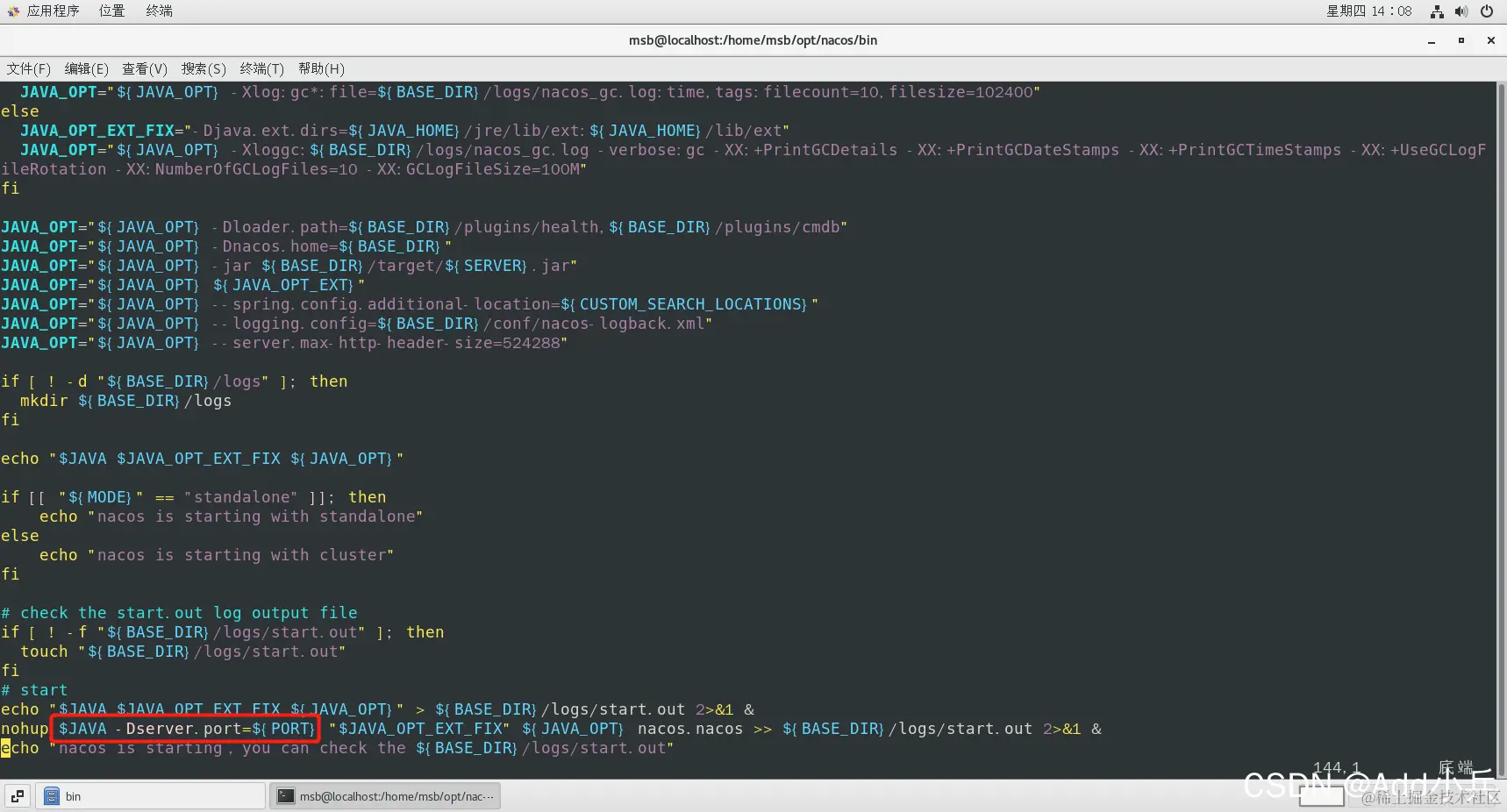
Task: Open the 应用程序 menu in top panel
Action: click(53, 11)
